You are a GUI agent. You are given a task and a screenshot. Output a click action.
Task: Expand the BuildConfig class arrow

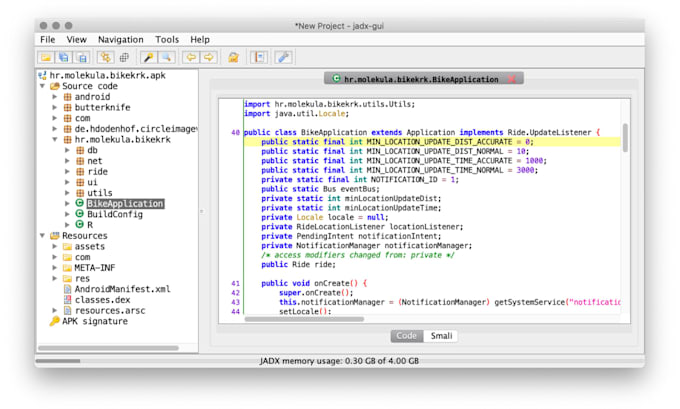(68, 214)
